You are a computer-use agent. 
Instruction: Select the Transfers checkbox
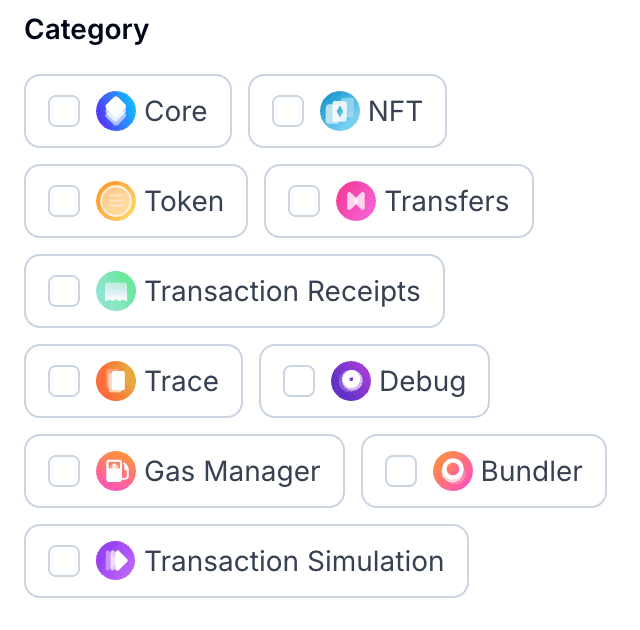(305, 201)
